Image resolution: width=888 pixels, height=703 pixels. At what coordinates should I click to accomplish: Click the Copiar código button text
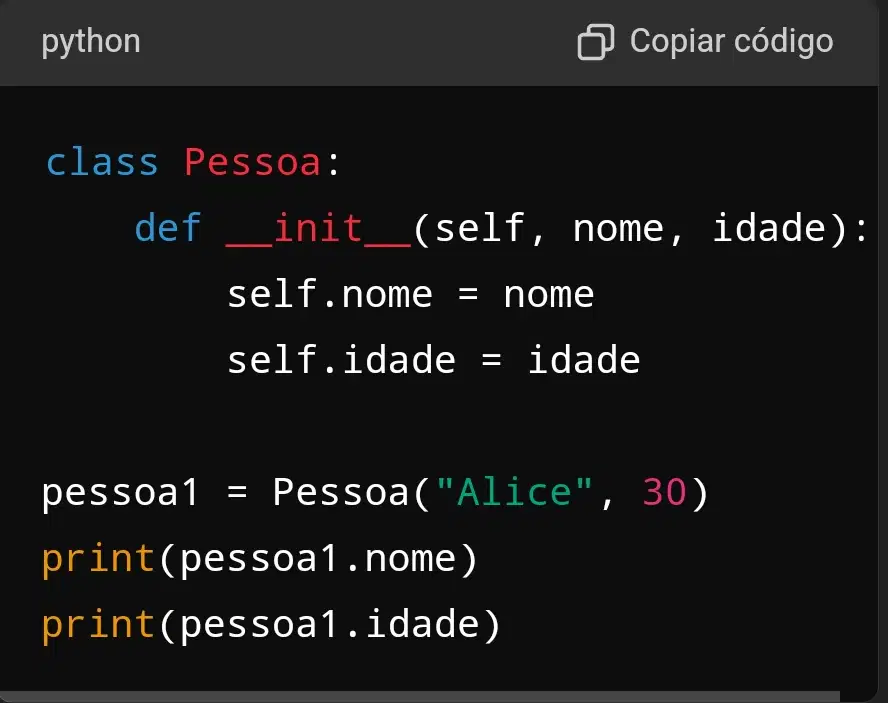tap(731, 42)
